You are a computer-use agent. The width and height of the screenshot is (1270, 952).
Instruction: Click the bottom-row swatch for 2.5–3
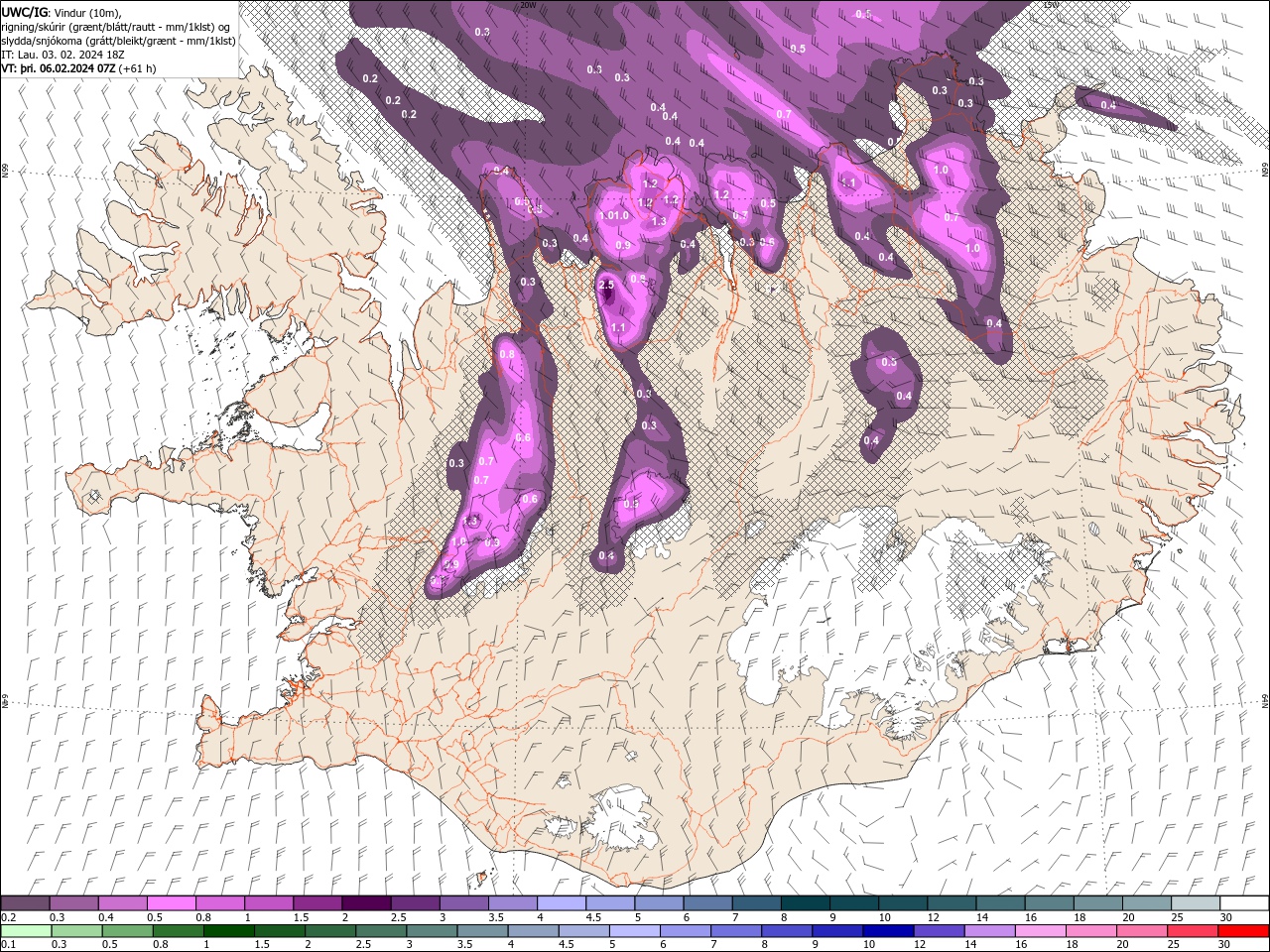click(381, 931)
